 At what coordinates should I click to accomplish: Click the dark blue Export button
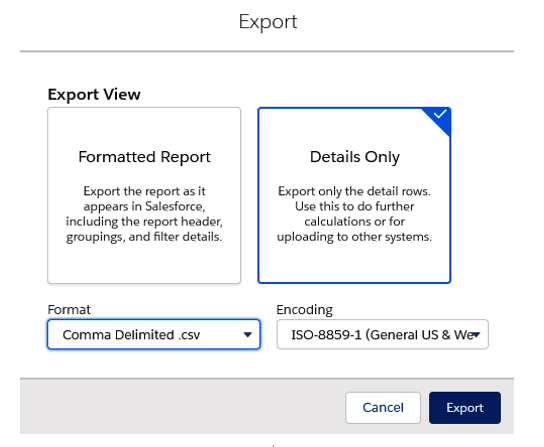(465, 408)
